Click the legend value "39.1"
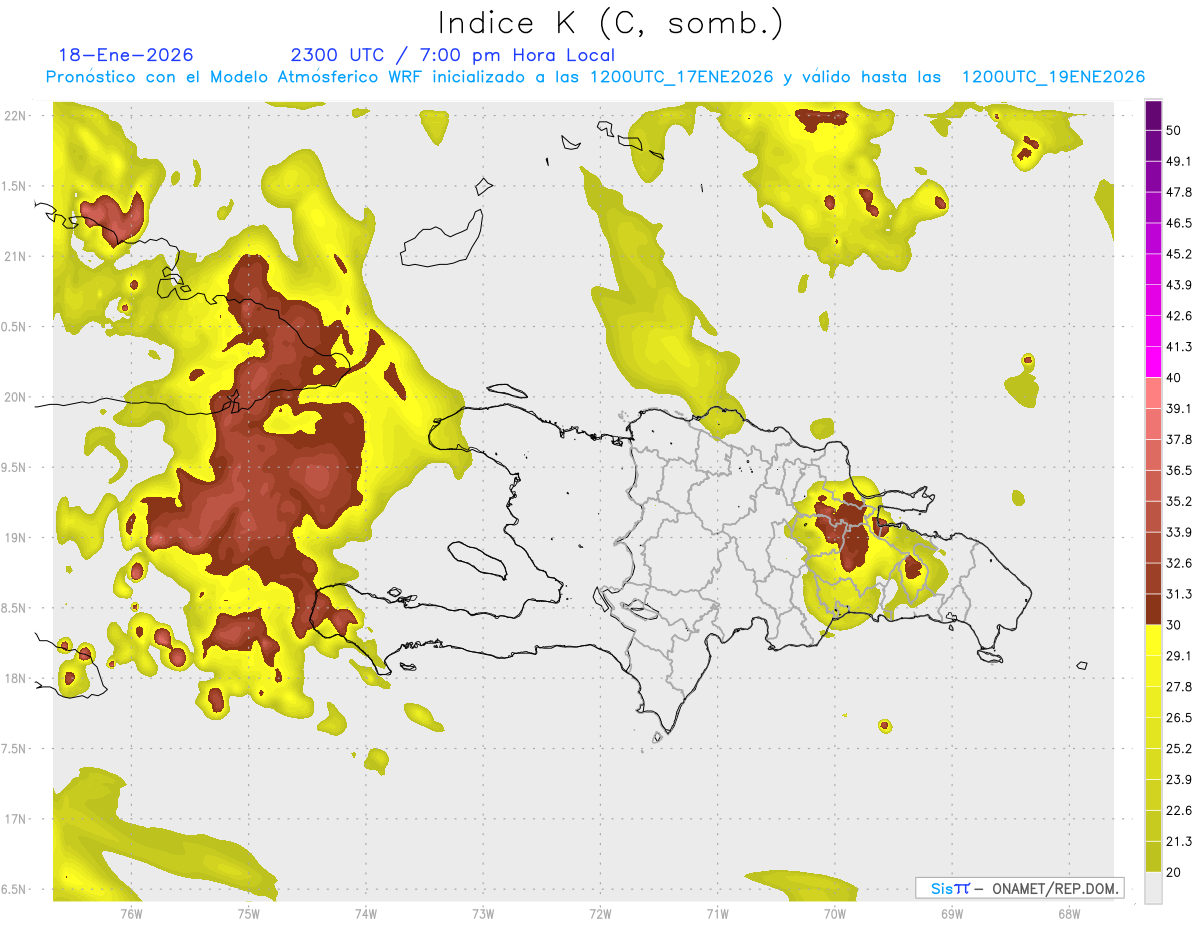This screenshot has height=927, width=1200. click(1179, 409)
